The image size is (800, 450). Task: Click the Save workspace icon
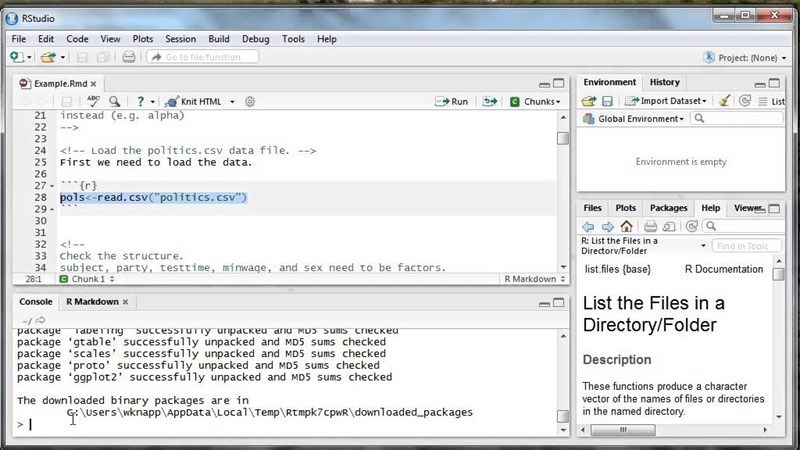[607, 101]
